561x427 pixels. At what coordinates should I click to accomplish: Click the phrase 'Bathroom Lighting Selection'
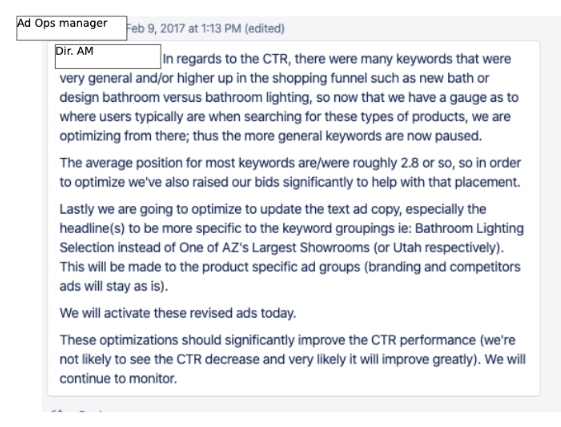(292, 238)
